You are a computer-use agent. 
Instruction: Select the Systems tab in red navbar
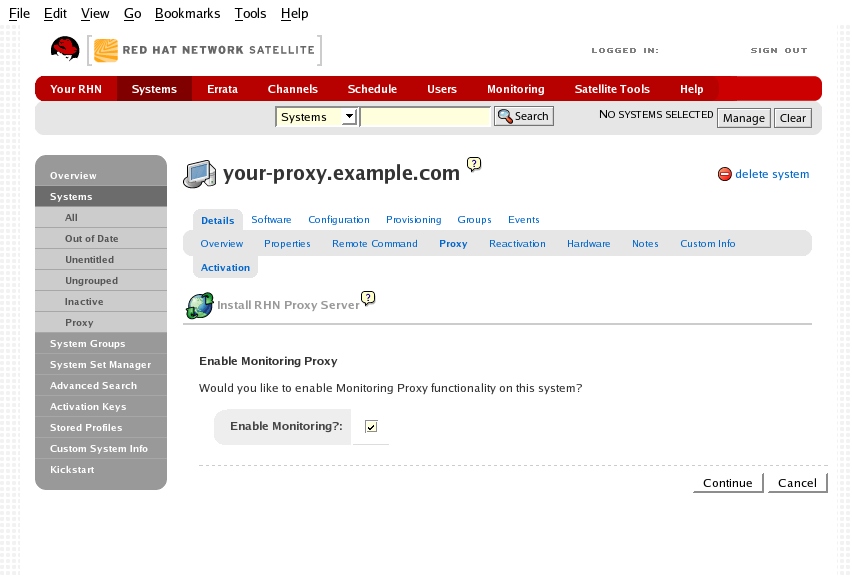coord(154,89)
